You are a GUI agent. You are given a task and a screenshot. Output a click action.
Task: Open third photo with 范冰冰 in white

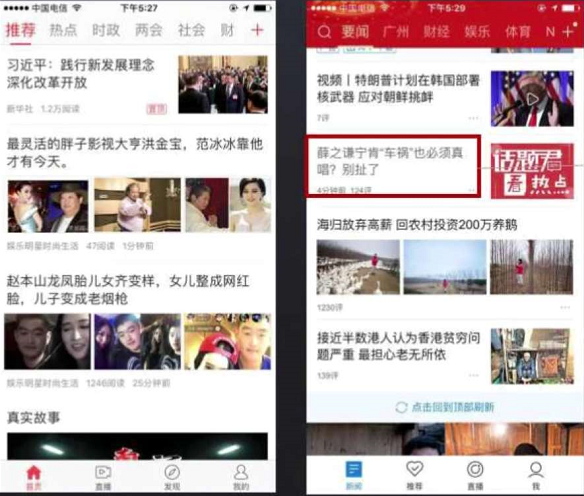coord(228,205)
